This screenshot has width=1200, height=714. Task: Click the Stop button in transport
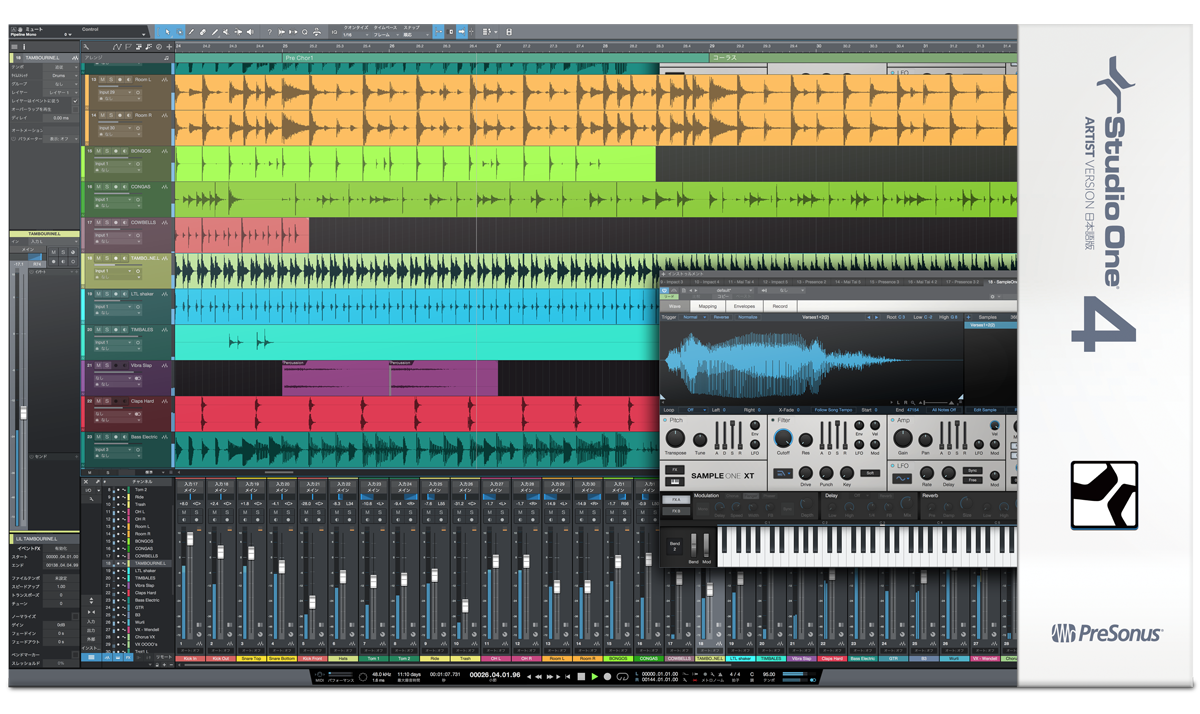(581, 677)
